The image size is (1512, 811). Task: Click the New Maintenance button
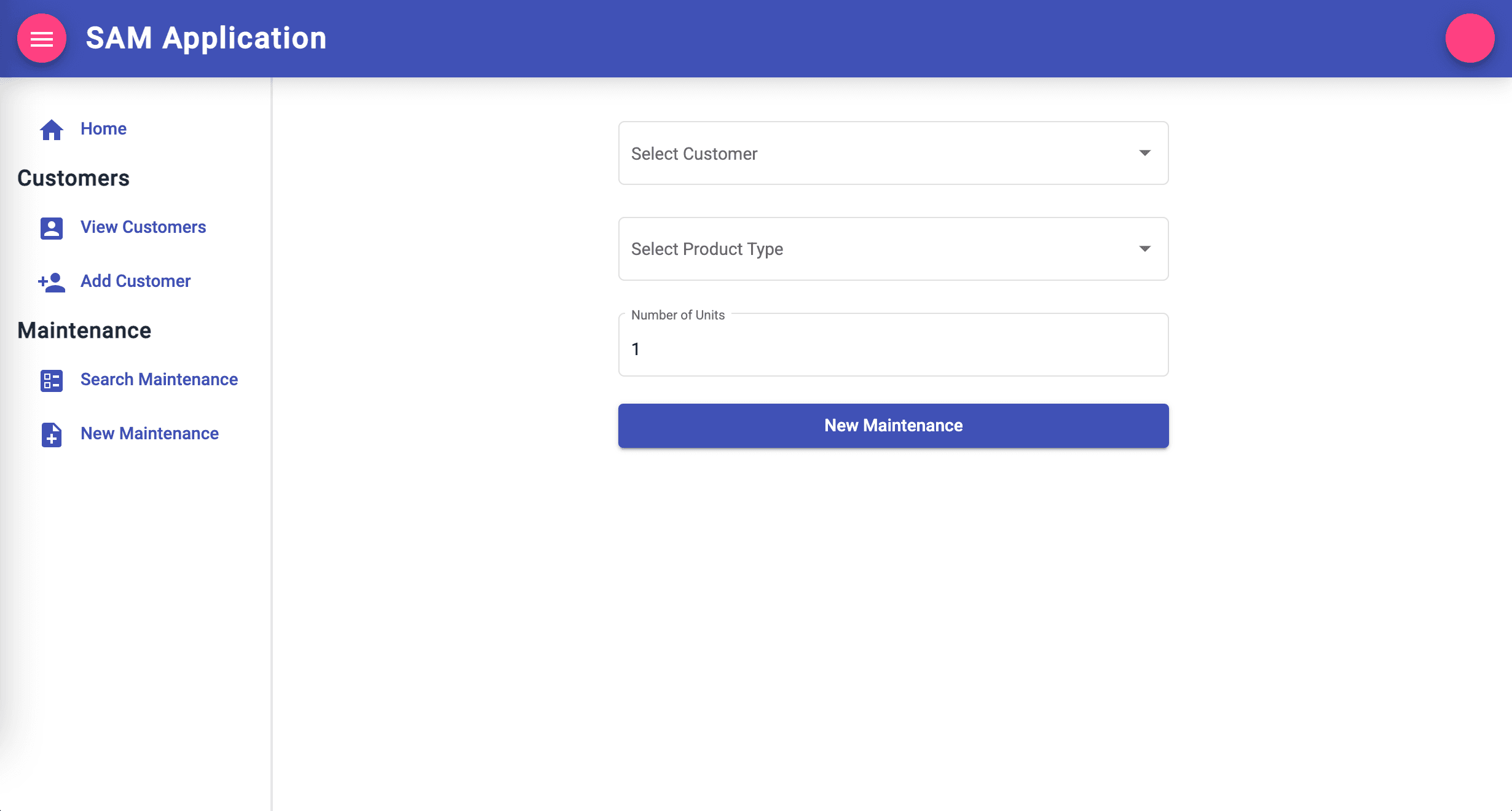893,425
